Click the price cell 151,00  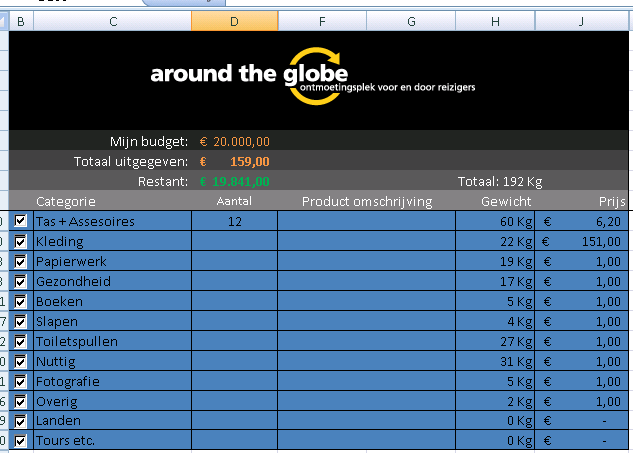[x=582, y=241]
